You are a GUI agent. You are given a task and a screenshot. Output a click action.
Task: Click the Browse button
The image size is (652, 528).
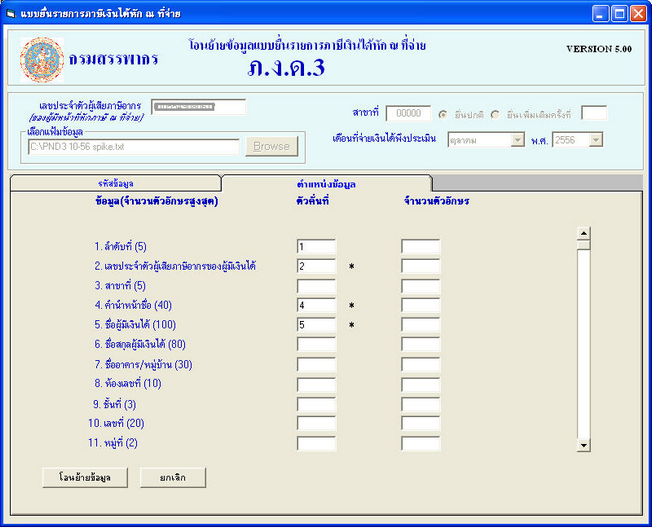tap(271, 146)
